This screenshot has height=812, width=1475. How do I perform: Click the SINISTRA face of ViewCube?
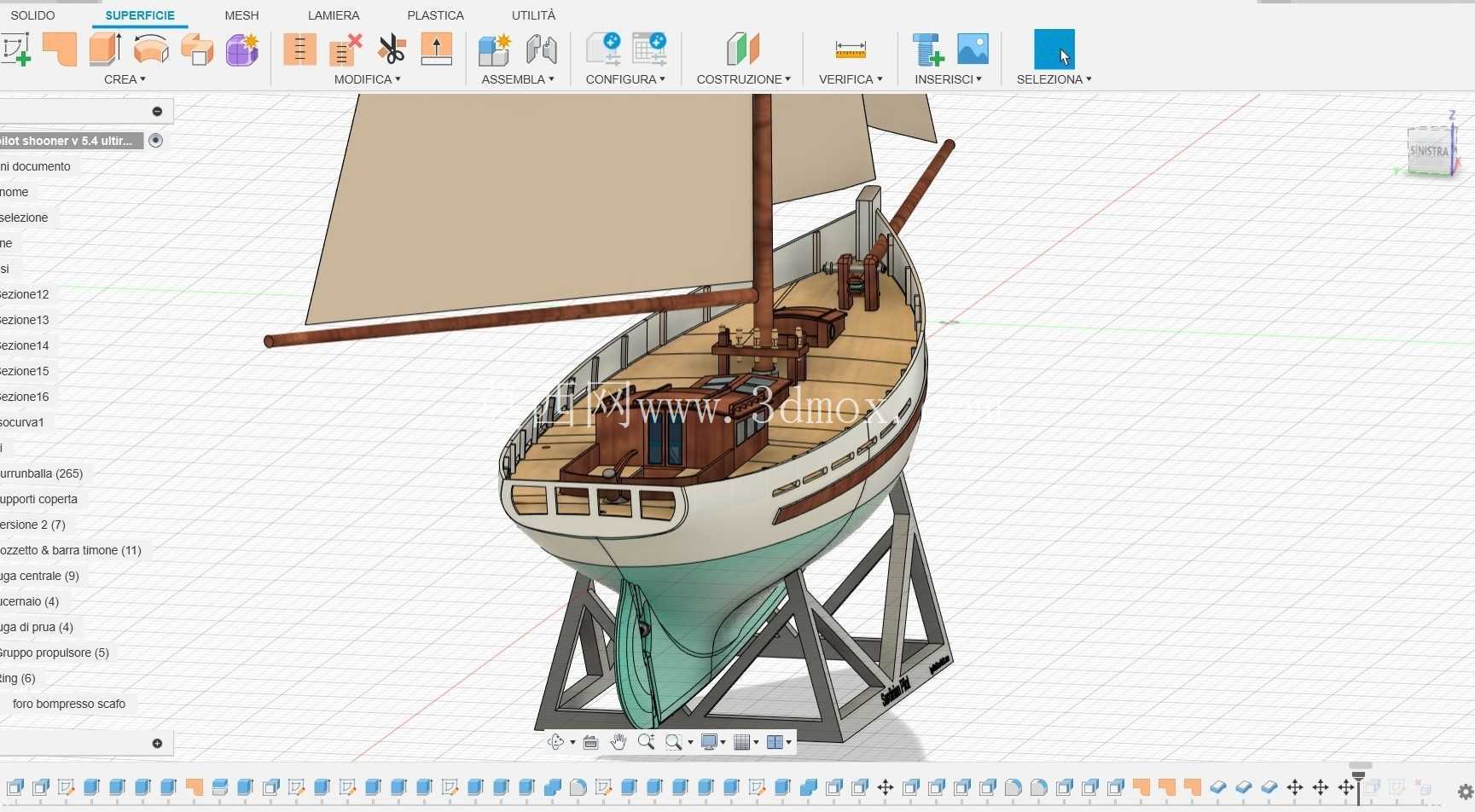tap(1429, 151)
